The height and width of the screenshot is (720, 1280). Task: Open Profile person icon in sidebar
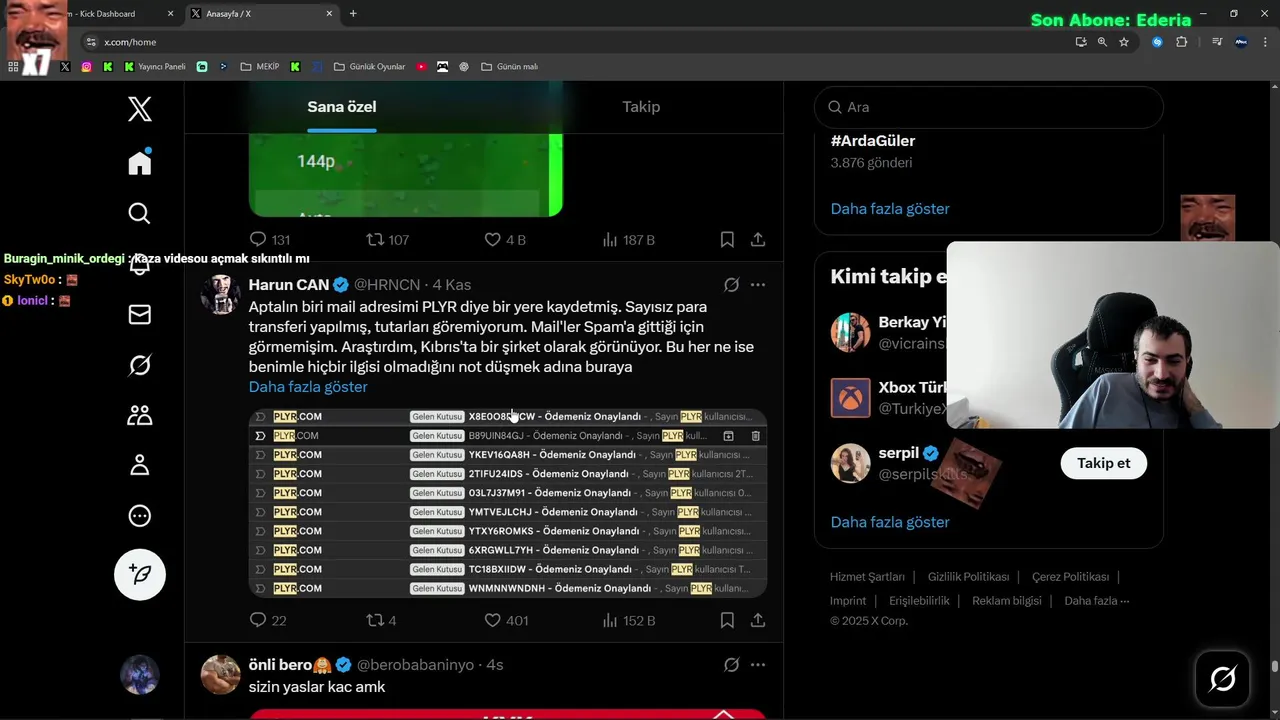tap(140, 465)
